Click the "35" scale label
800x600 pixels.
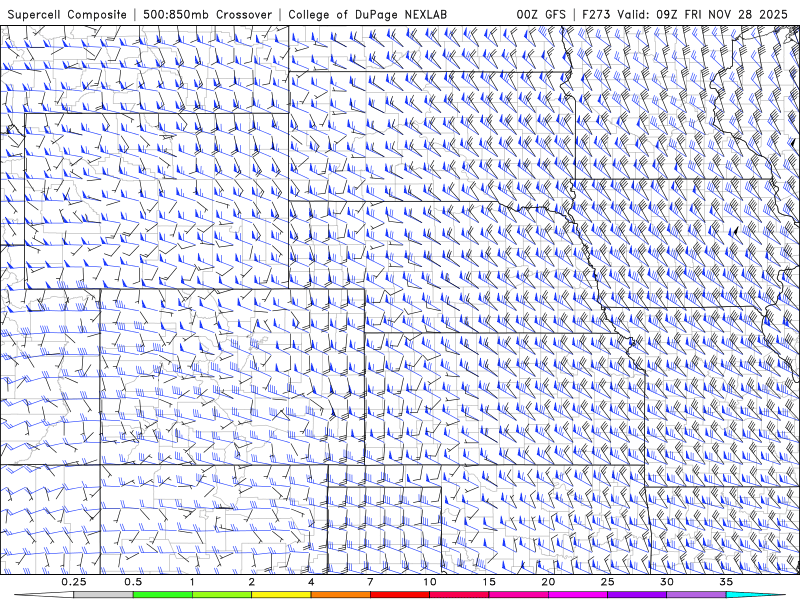click(x=726, y=582)
